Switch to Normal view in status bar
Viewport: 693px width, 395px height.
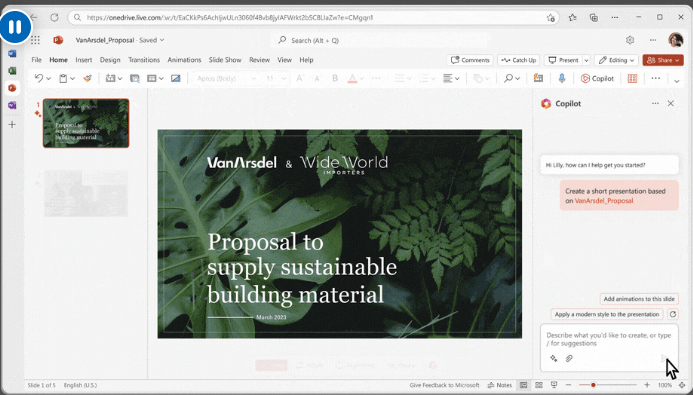(524, 385)
